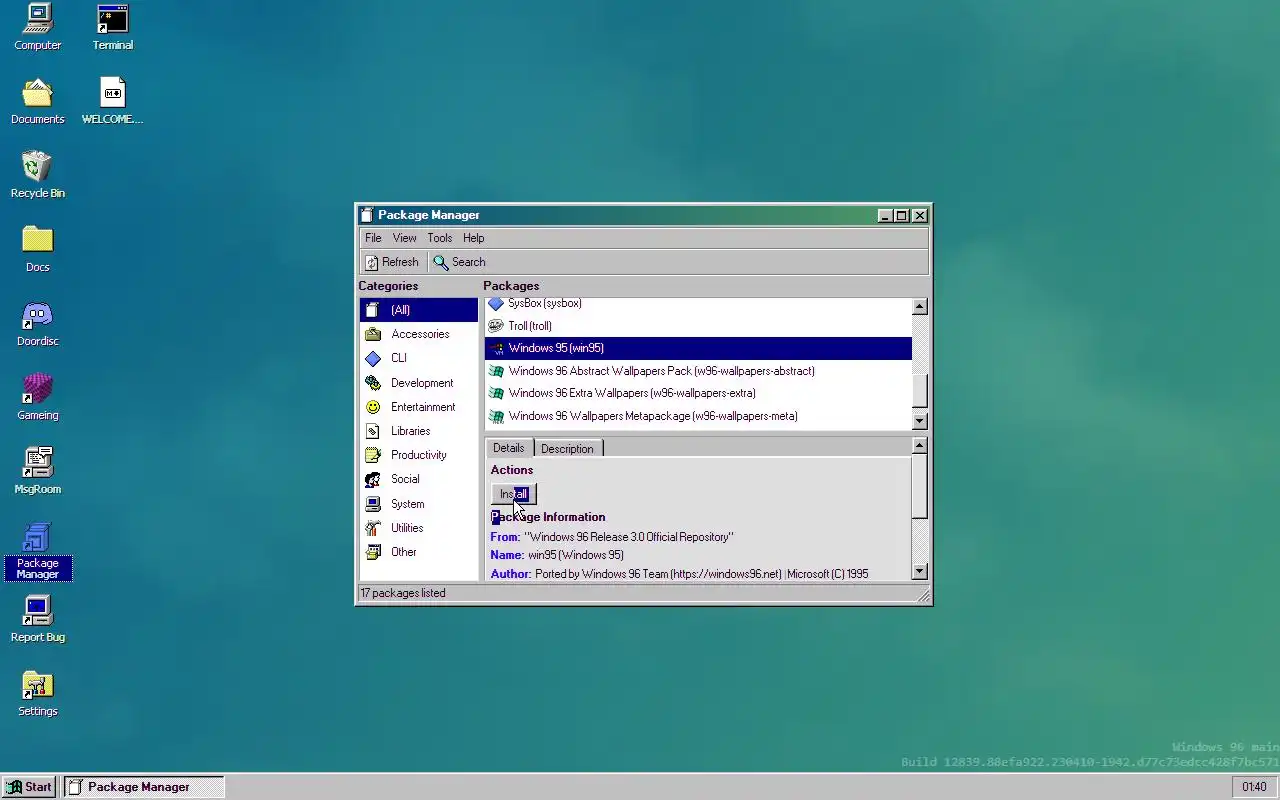Click the Other category icon
Image resolution: width=1280 pixels, height=800 pixels.
[x=373, y=552]
